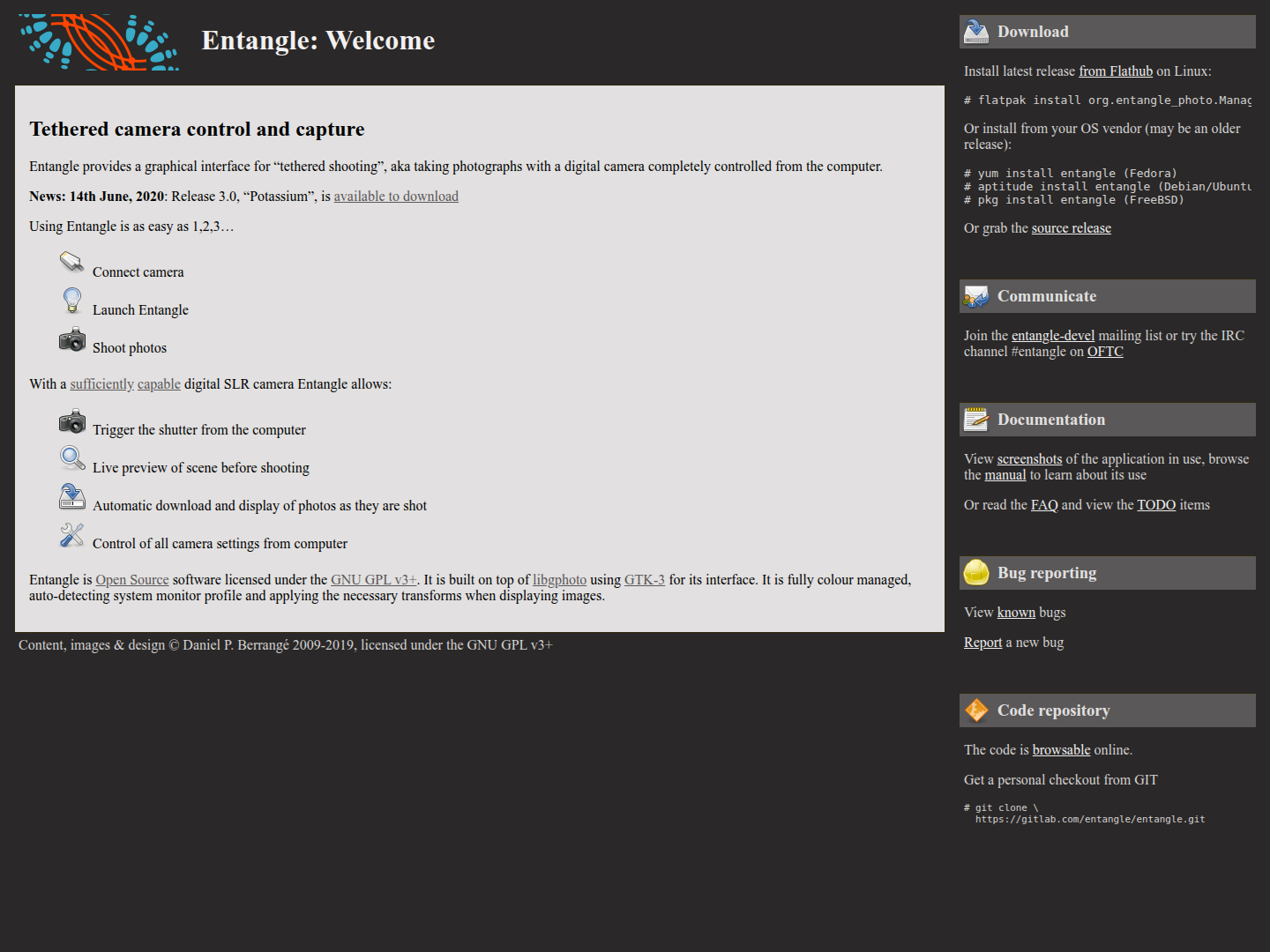Follow the capable link
This screenshot has width=1270, height=952.
pos(159,384)
